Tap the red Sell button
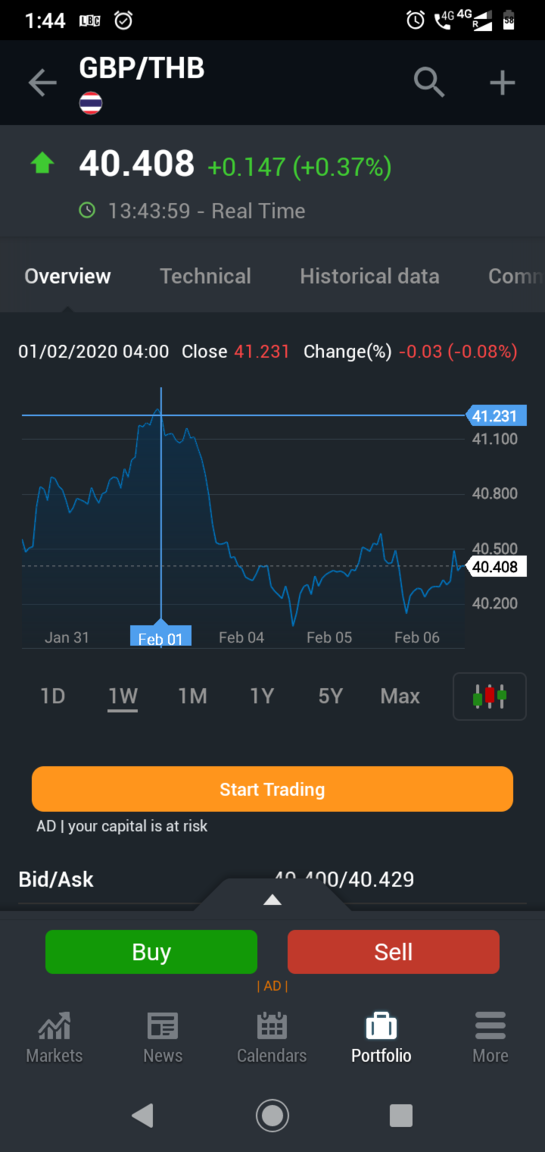Image resolution: width=545 pixels, height=1152 pixels. [393, 952]
